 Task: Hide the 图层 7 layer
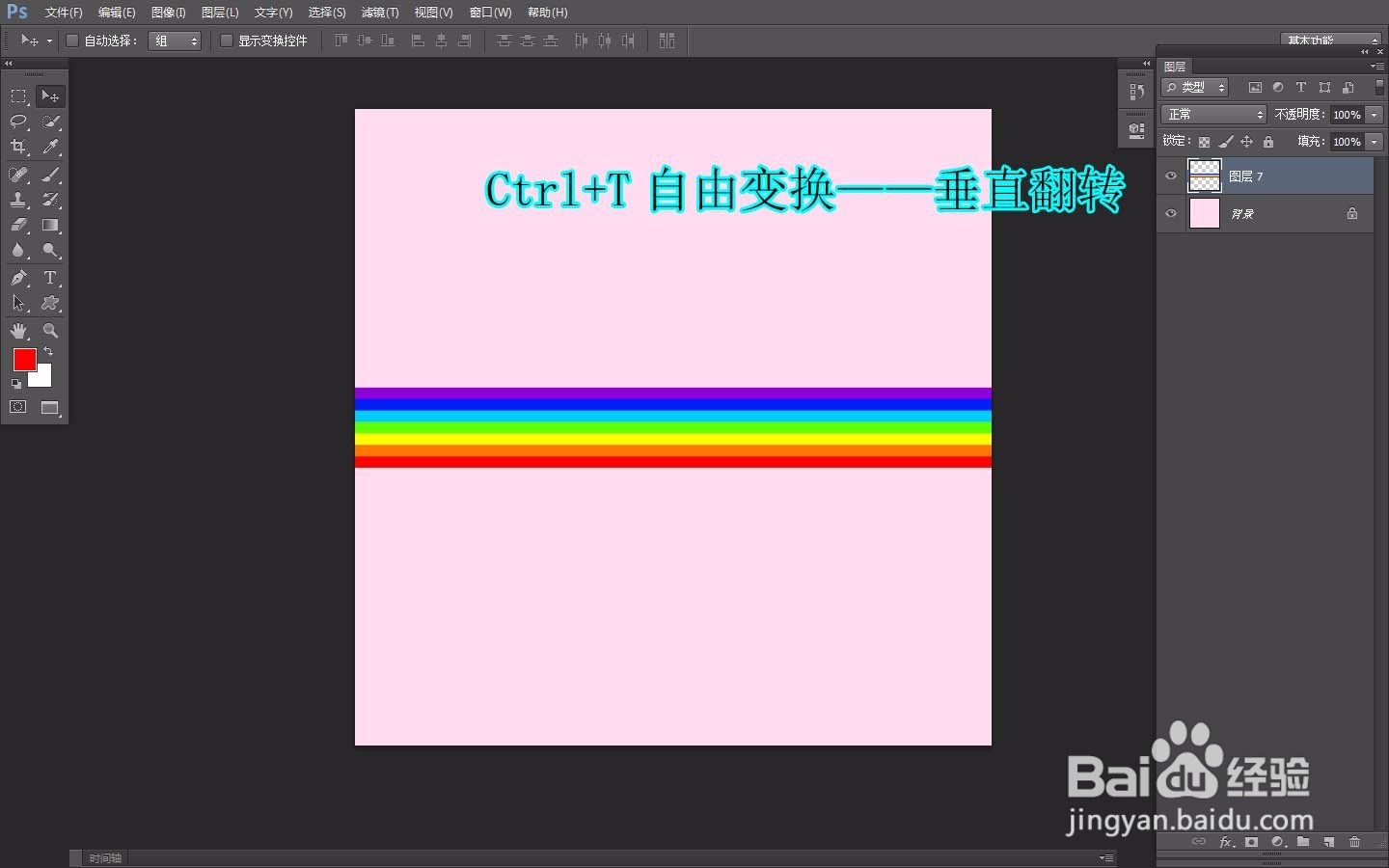tap(1170, 176)
